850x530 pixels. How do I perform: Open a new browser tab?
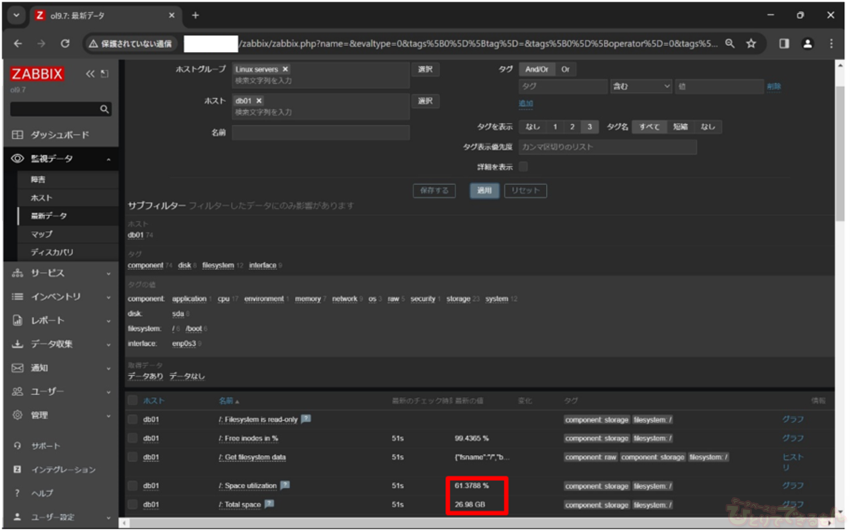click(x=195, y=15)
